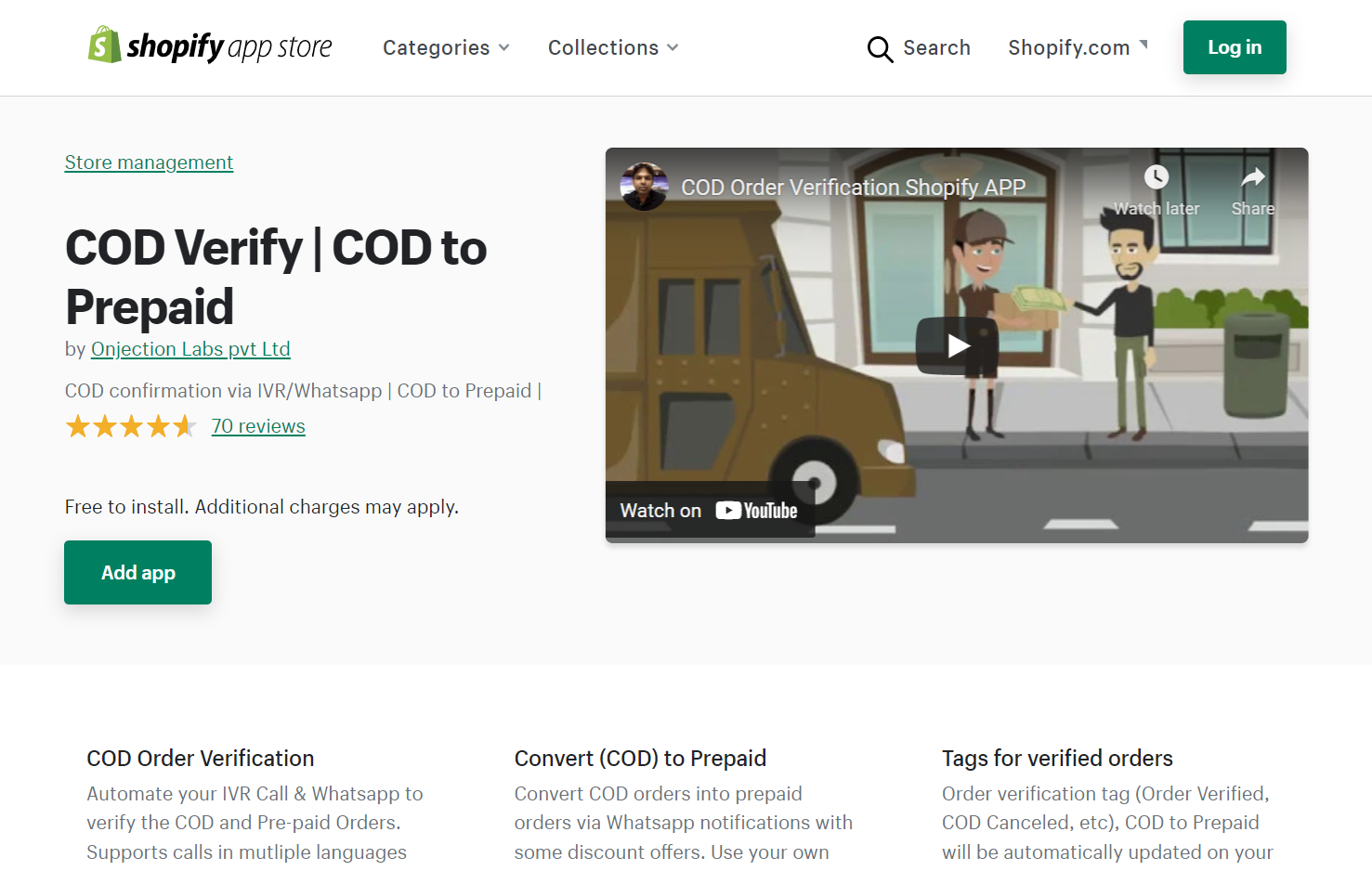Select the Store management category
Image resolution: width=1372 pixels, height=871 pixels.
click(x=149, y=162)
